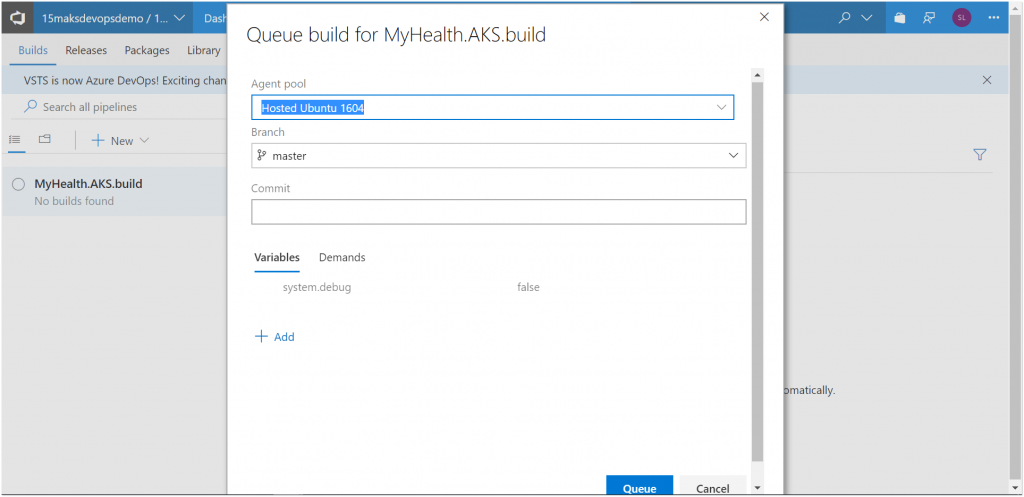Click the MyHealth.AKS.build status circle
This screenshot has height=497, width=1024.
[18, 185]
